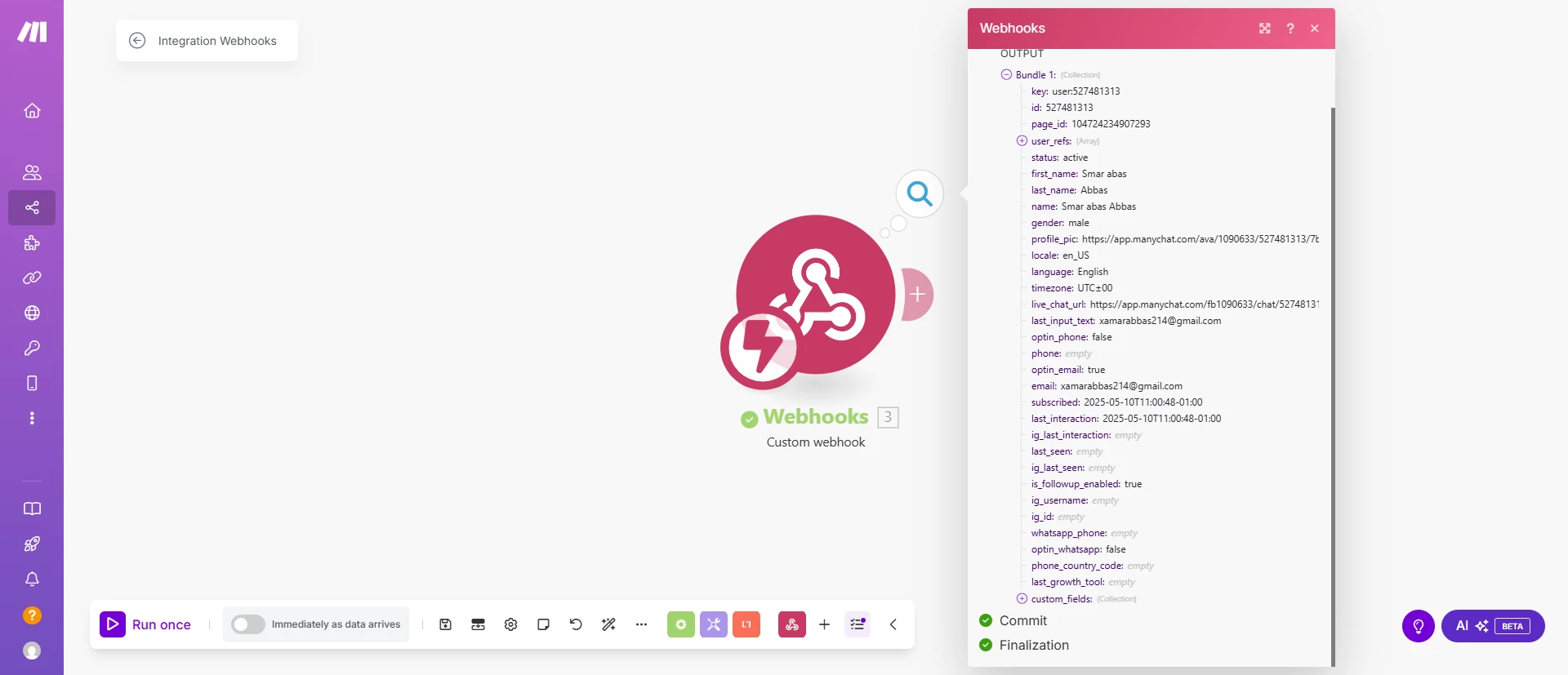
Task: Click the first_name value Smar abas
Action: point(1104,174)
